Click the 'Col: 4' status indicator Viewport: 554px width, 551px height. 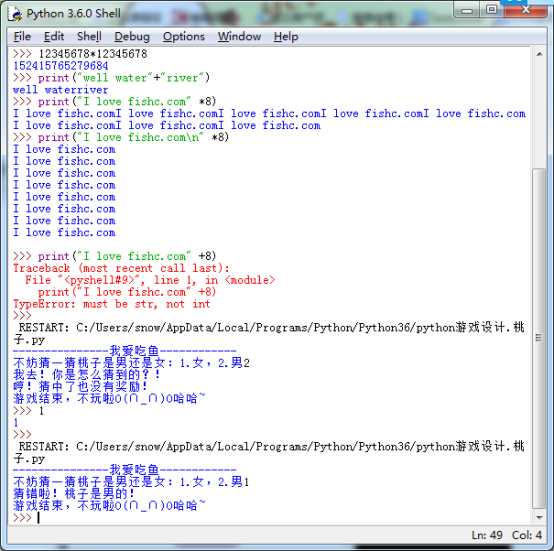click(x=527, y=535)
